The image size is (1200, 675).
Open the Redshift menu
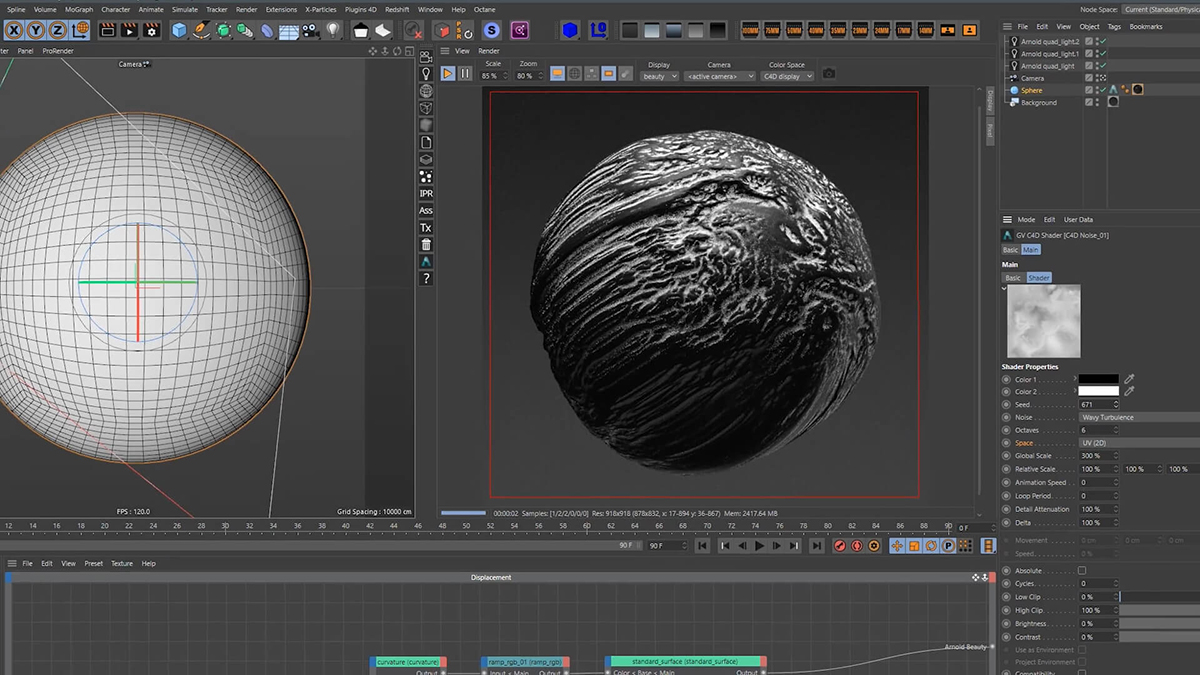(x=397, y=9)
